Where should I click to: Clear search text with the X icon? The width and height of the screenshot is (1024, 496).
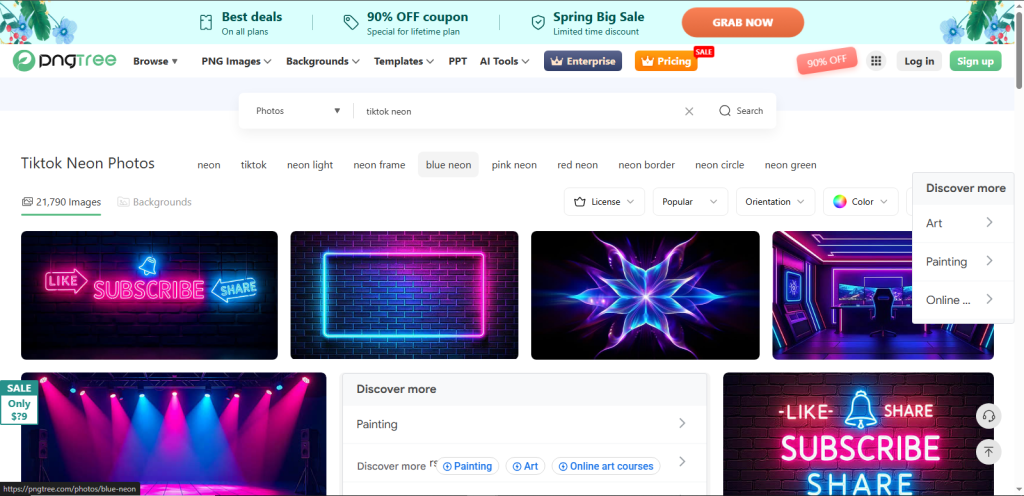pos(689,111)
